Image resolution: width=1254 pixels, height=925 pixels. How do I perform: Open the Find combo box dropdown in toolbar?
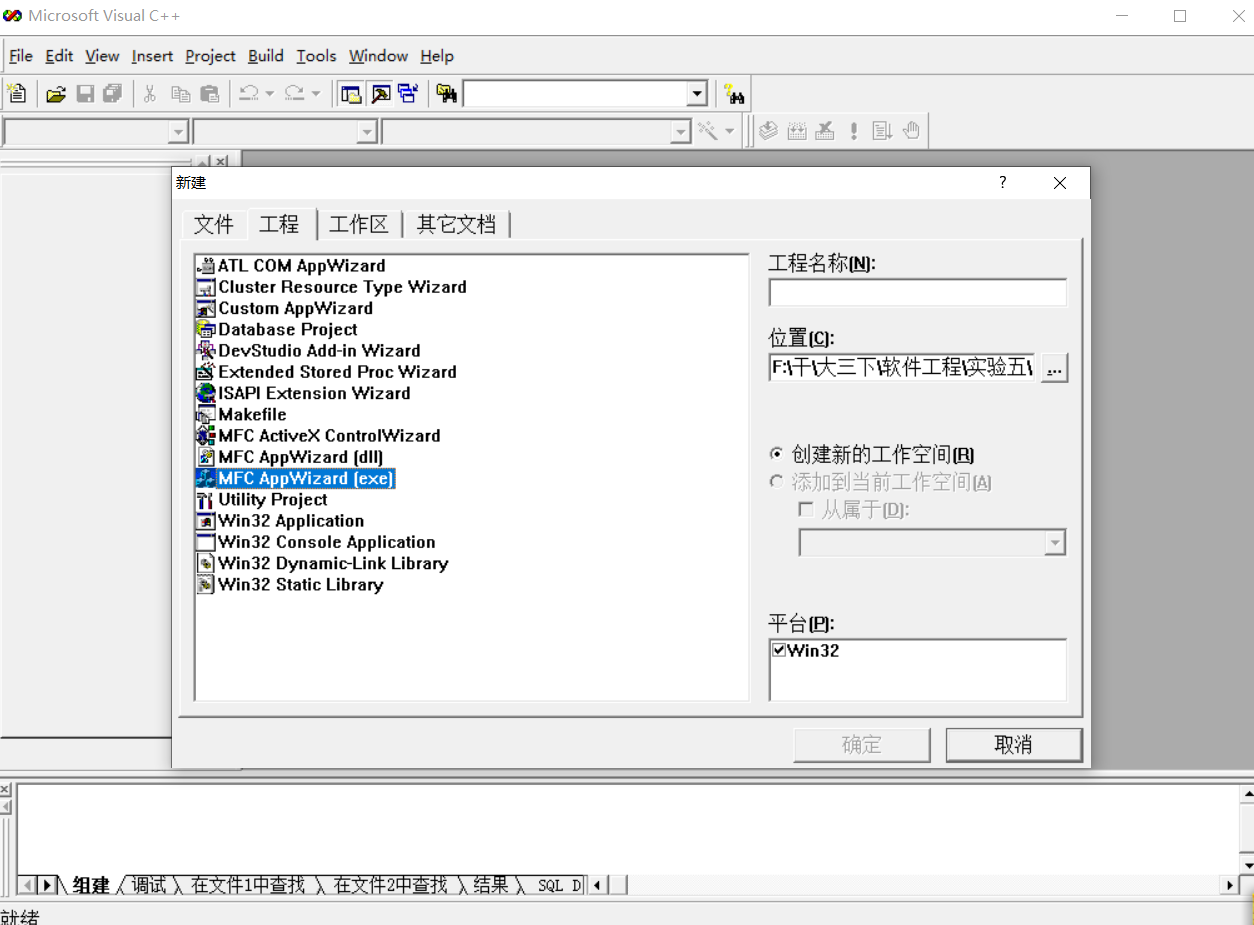tap(697, 94)
